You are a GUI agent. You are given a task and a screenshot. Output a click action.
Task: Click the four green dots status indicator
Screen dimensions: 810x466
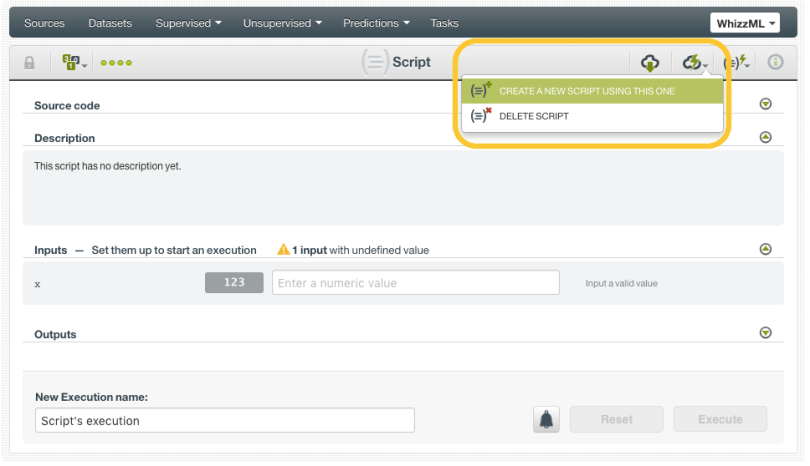(x=116, y=63)
